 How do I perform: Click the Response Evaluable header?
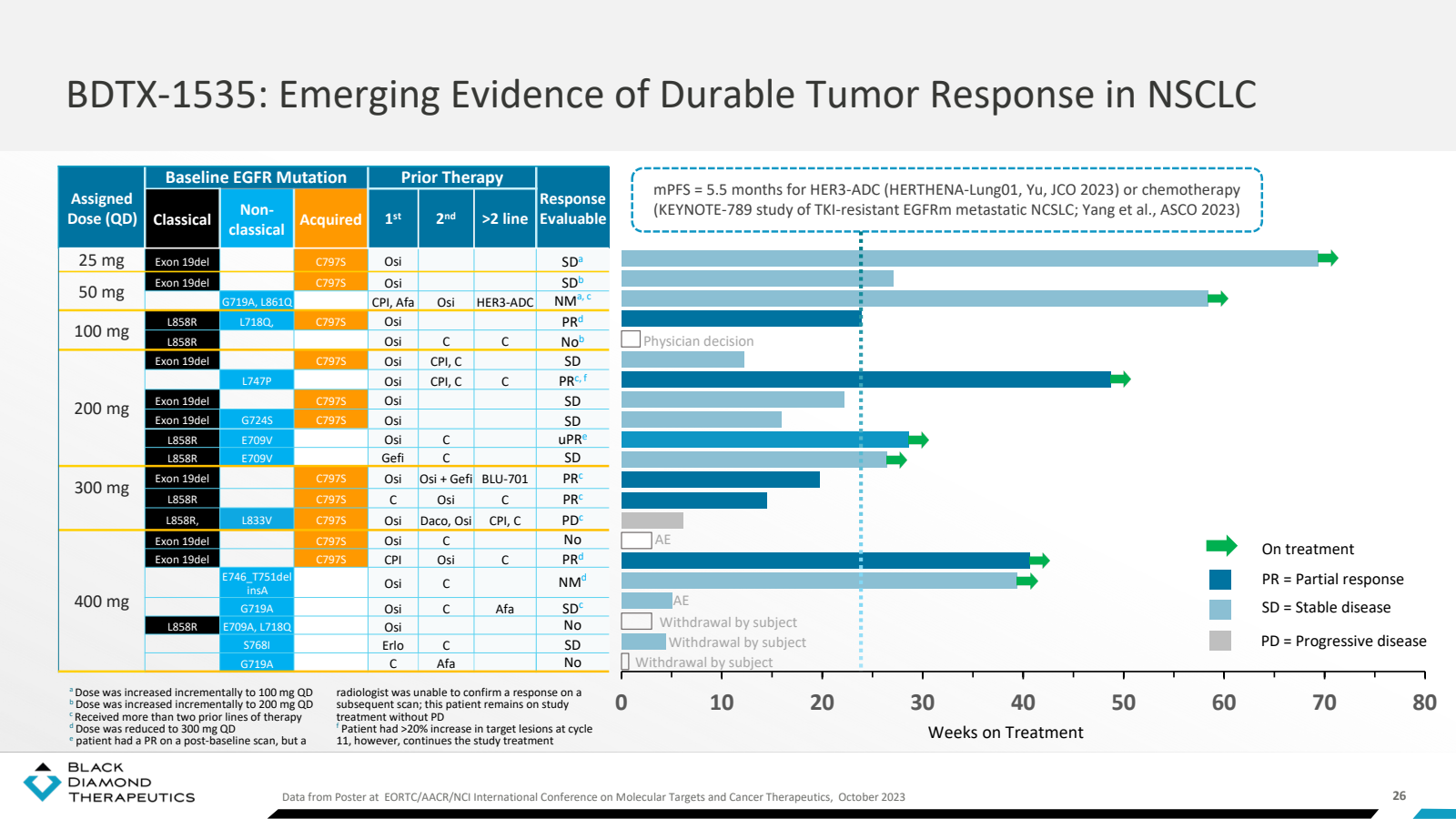(x=572, y=208)
